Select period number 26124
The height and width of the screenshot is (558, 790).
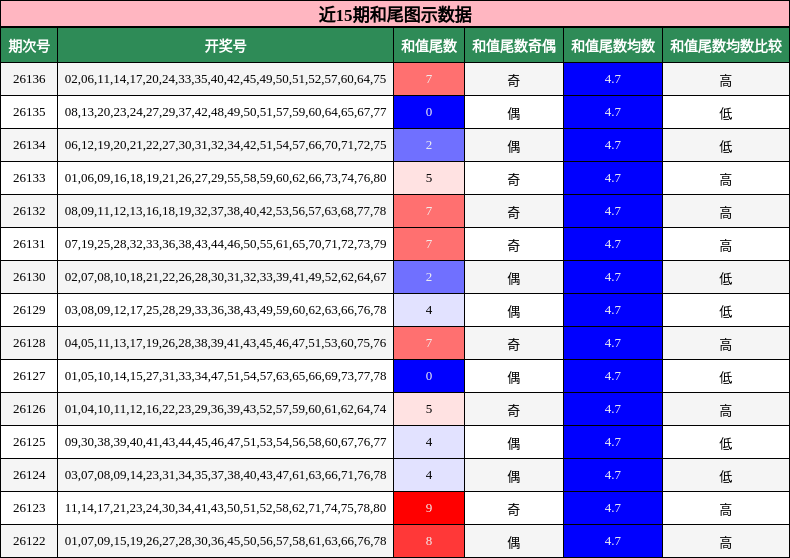(x=29, y=475)
